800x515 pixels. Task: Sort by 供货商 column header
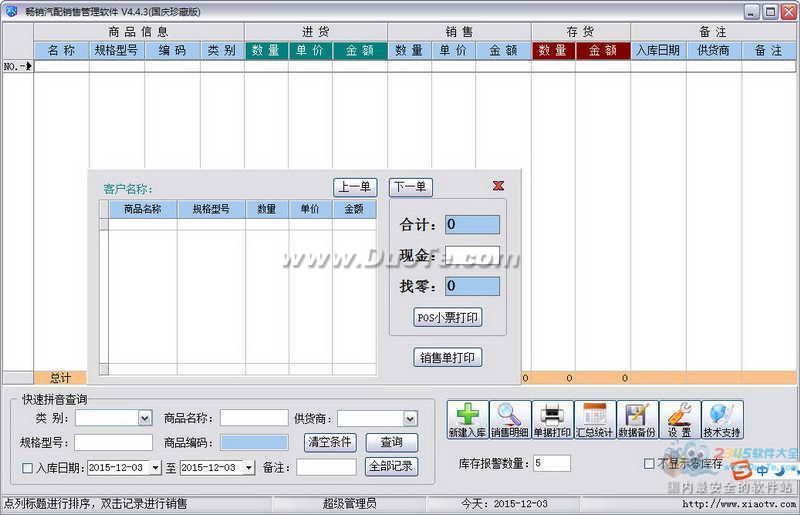coord(713,50)
